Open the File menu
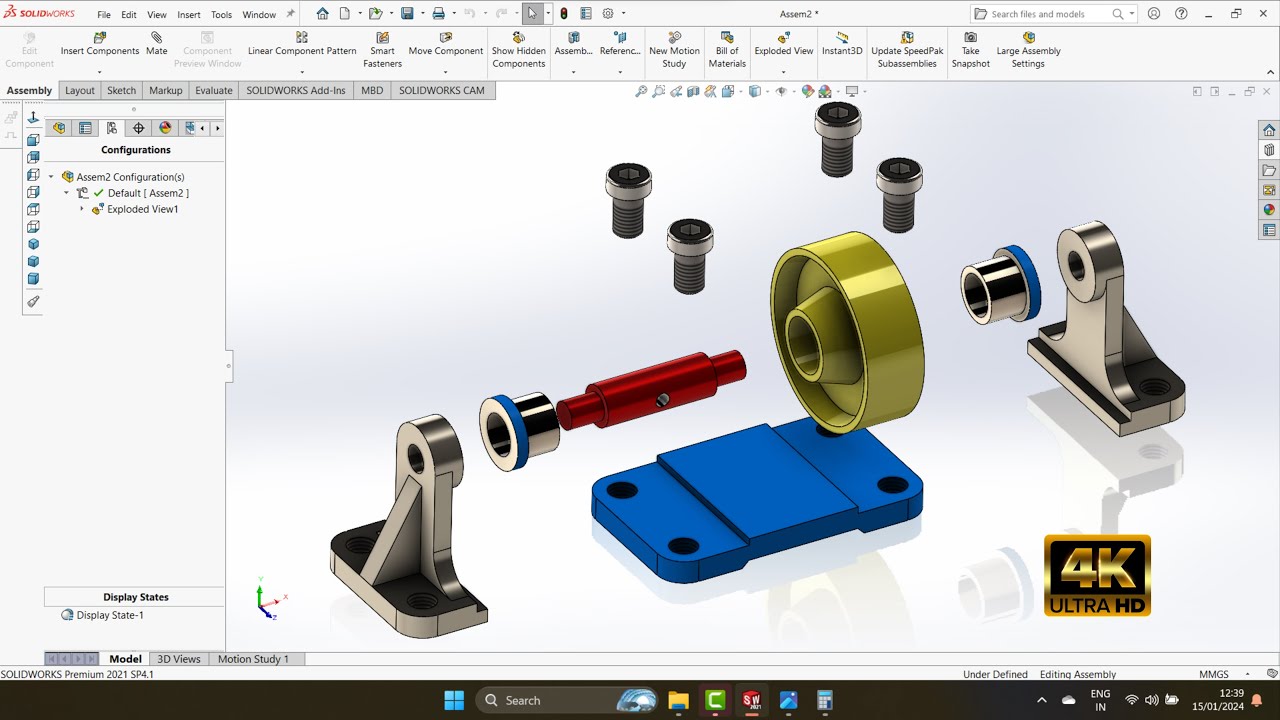Image resolution: width=1280 pixels, height=720 pixels. coord(104,15)
